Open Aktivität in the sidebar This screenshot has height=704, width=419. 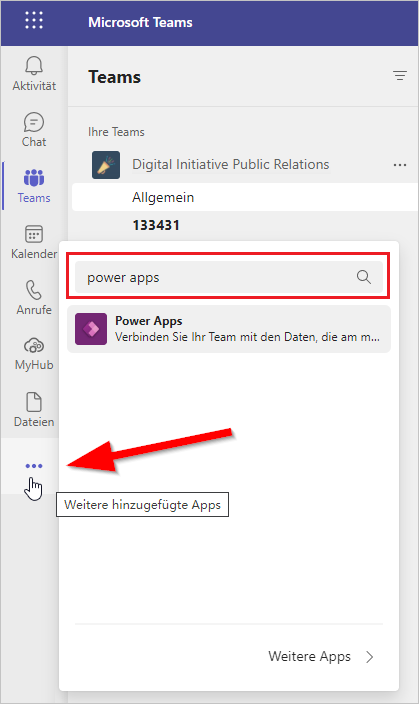[x=34, y=74]
